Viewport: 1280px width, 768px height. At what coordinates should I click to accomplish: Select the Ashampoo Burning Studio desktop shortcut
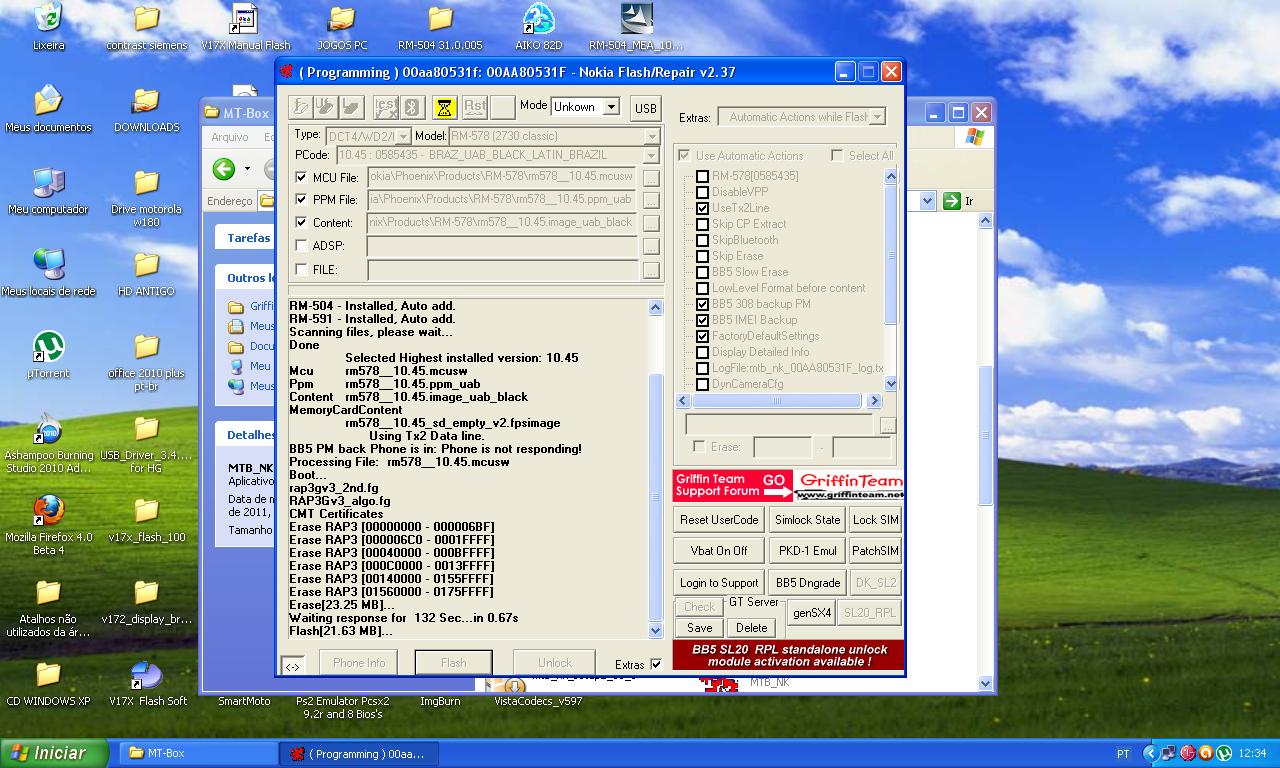(48, 445)
